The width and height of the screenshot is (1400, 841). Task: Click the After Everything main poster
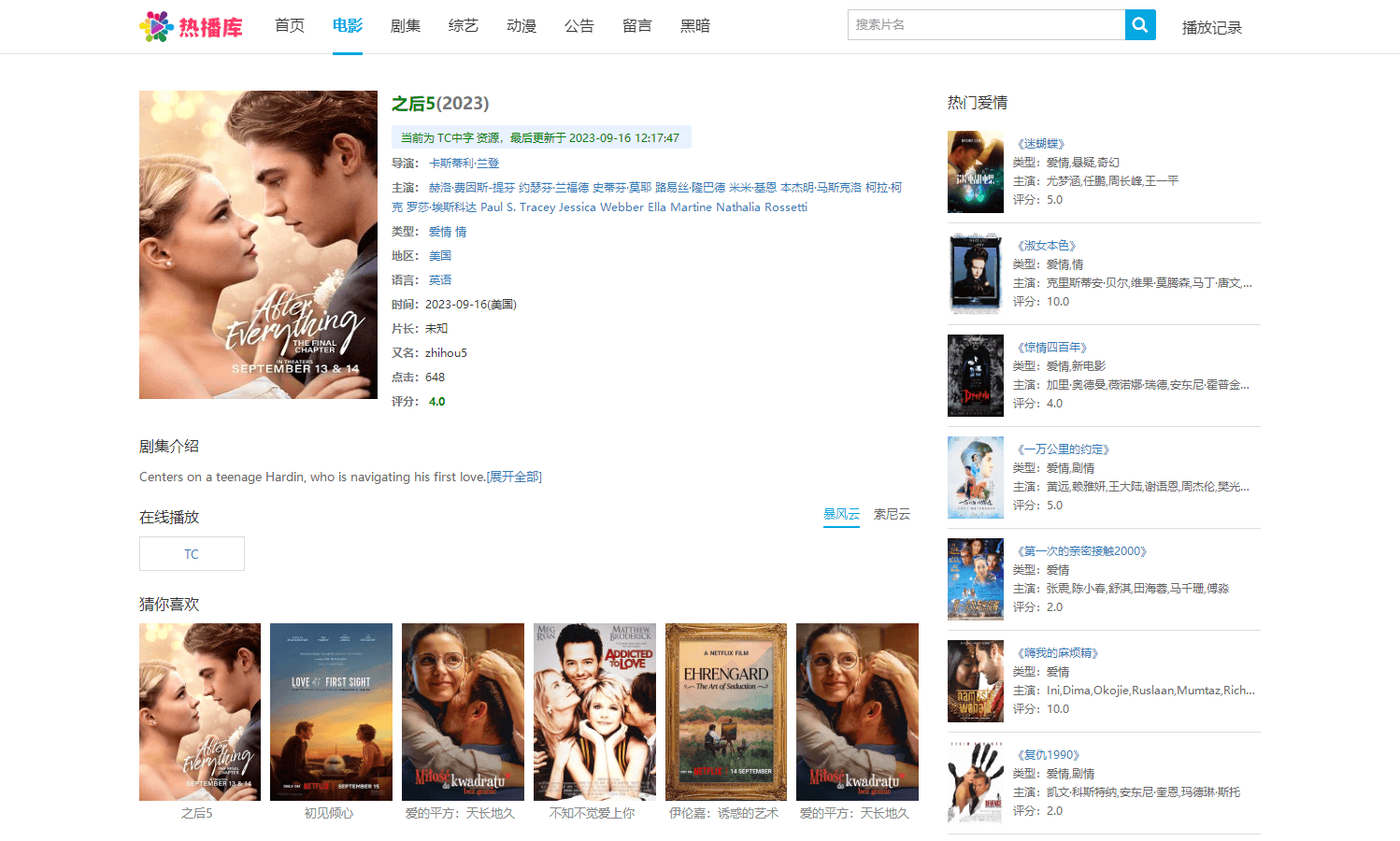point(258,245)
